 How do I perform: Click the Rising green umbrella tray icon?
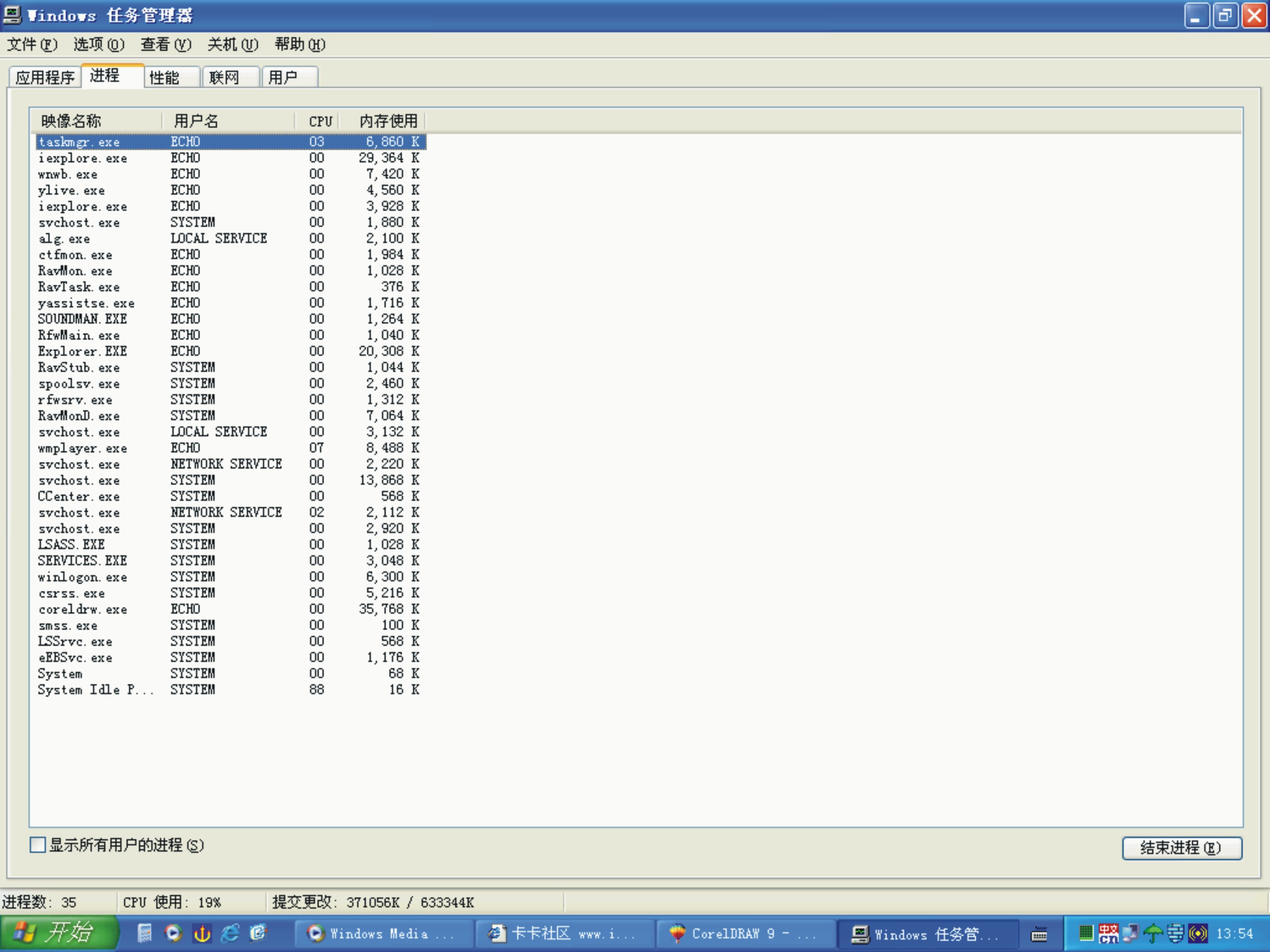tap(1152, 934)
